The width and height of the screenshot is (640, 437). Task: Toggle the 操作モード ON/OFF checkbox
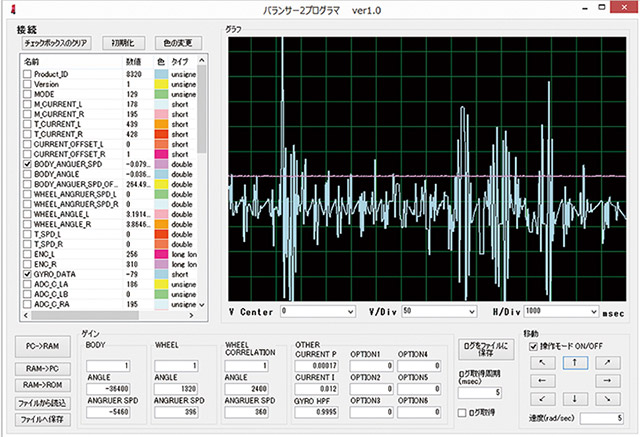tap(533, 346)
